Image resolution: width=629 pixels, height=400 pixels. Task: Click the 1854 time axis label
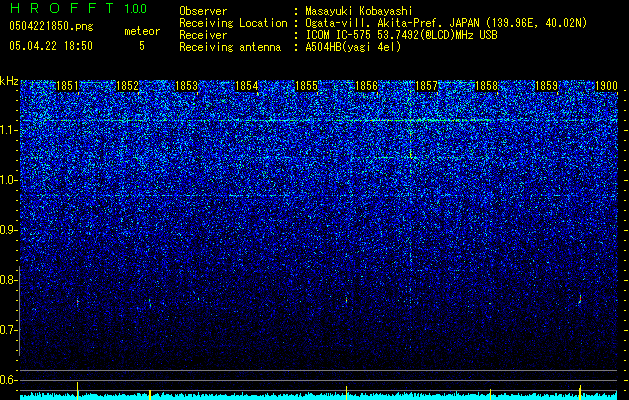coord(247,86)
